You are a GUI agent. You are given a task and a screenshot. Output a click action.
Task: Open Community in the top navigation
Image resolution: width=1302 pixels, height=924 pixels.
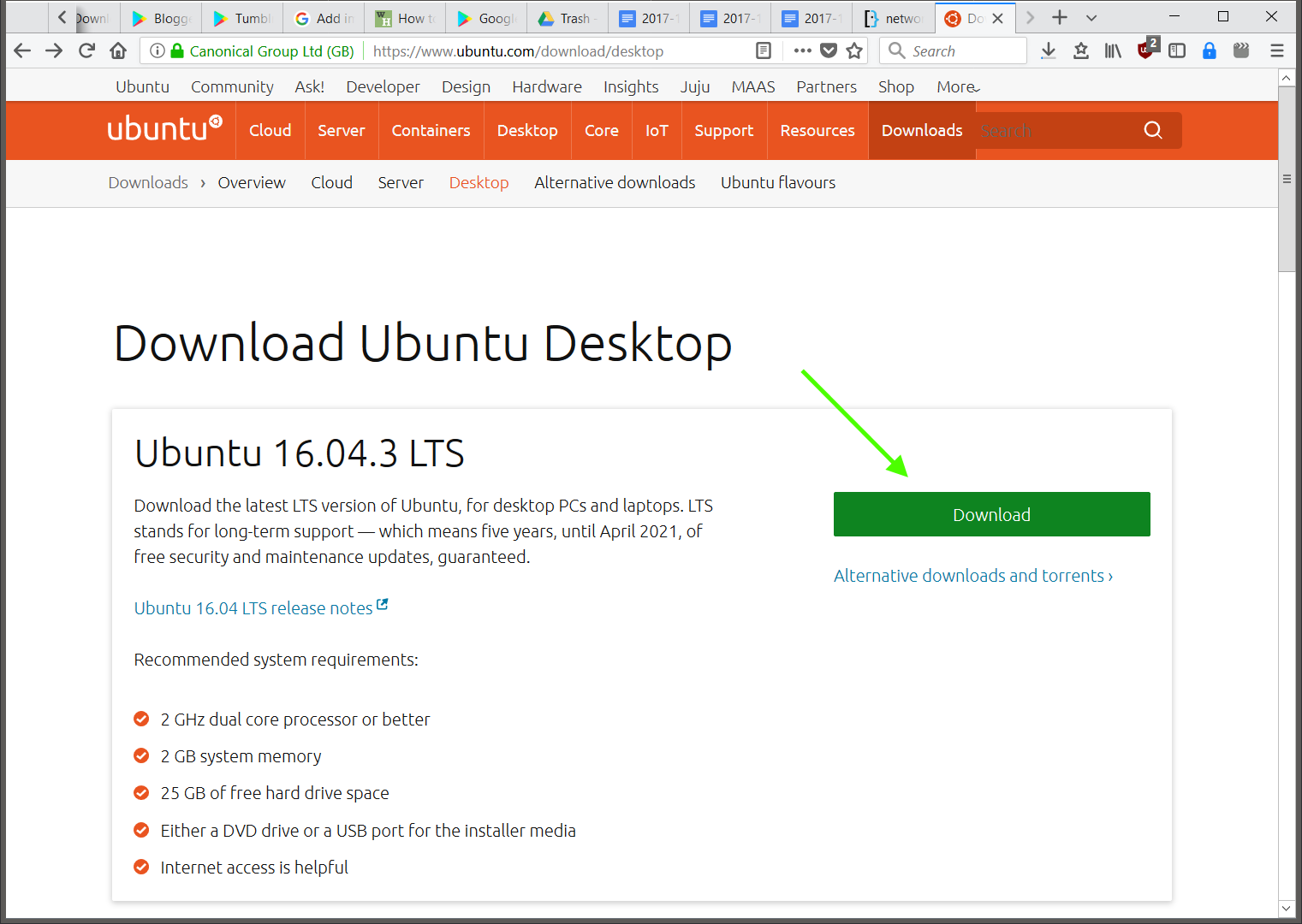(232, 87)
